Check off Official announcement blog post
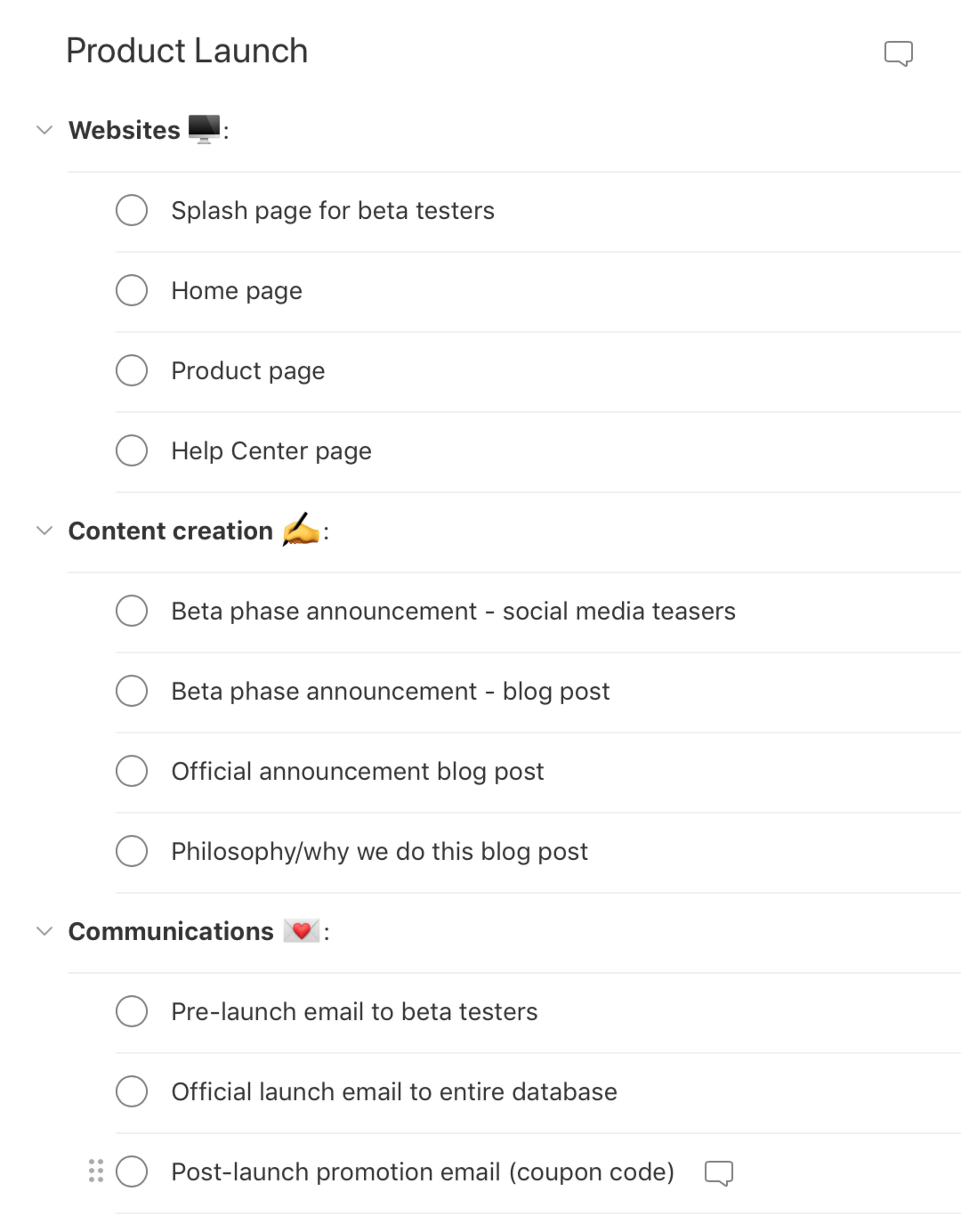Image resolution: width=961 pixels, height=1232 pixels. [131, 771]
